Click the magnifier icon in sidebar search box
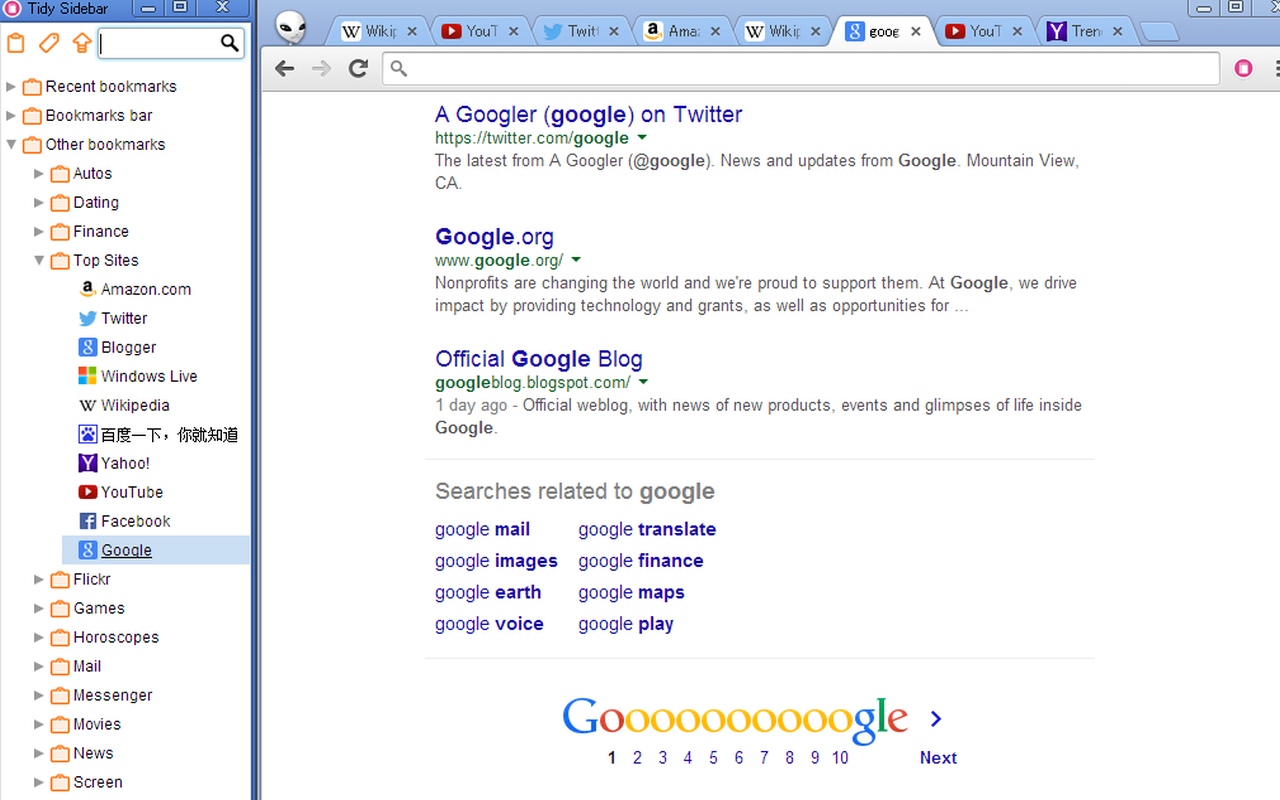 (230, 43)
